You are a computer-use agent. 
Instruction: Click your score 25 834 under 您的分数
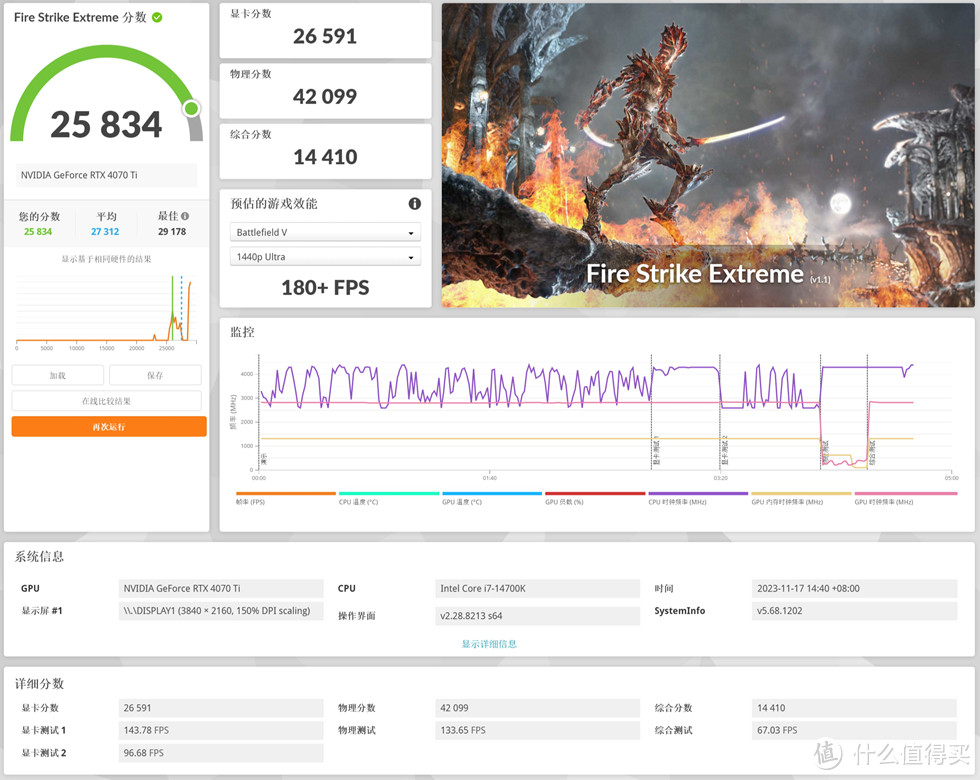[x=38, y=232]
